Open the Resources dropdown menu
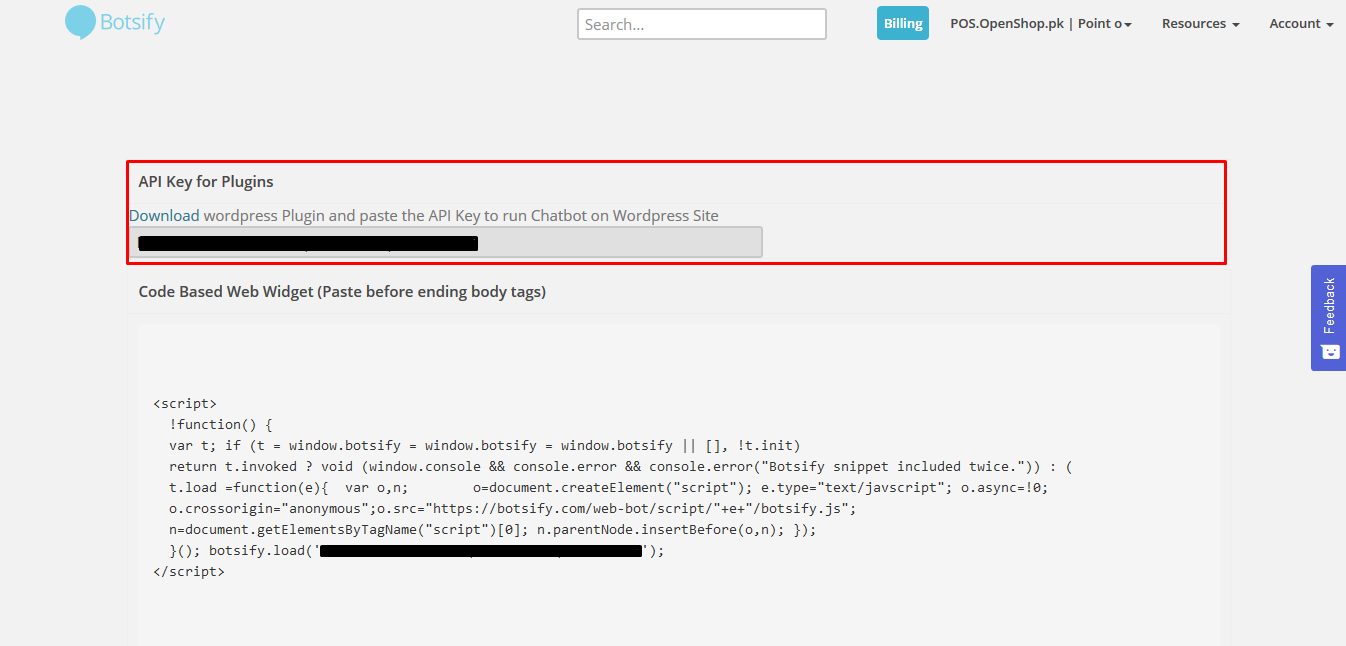 [x=1200, y=23]
